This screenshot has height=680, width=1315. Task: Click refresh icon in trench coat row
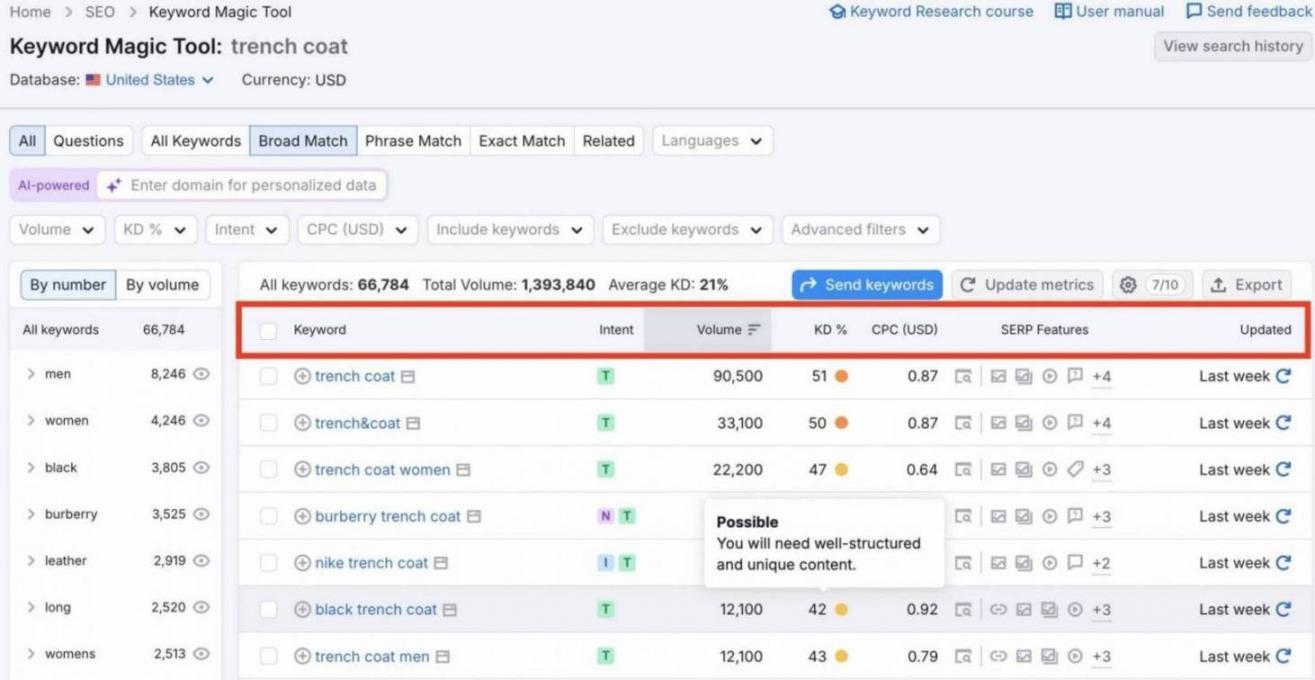point(1283,376)
